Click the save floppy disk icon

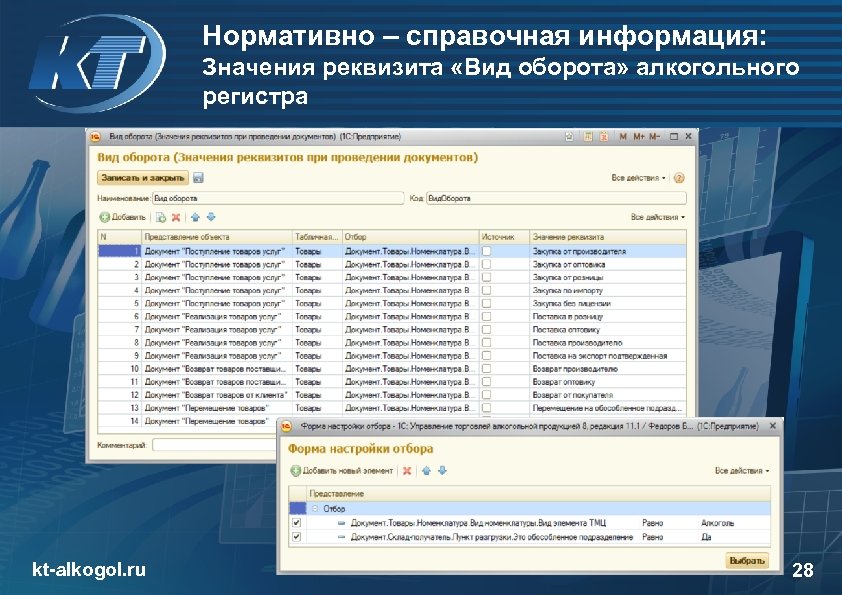pos(198,178)
